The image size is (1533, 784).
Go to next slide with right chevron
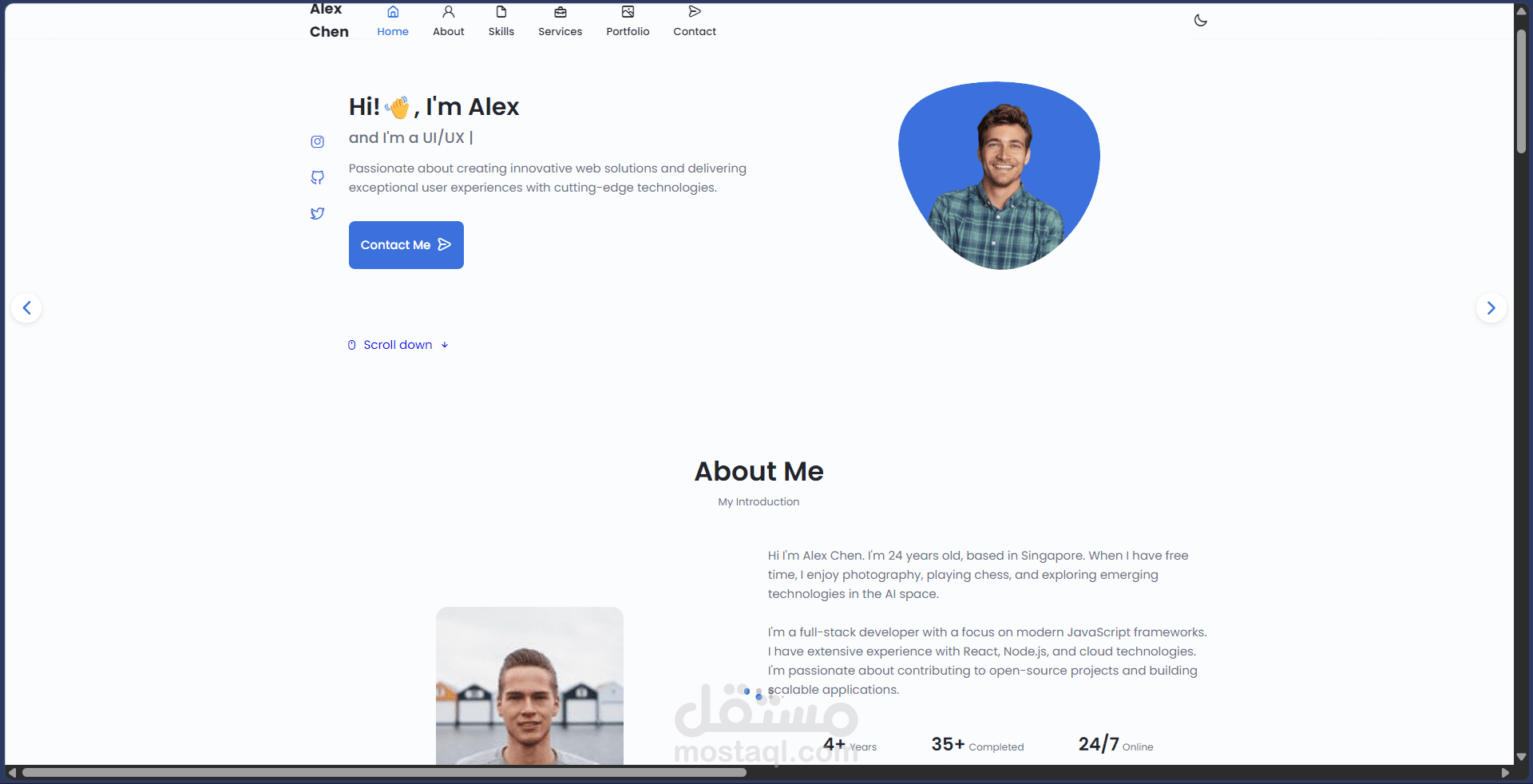click(1491, 308)
